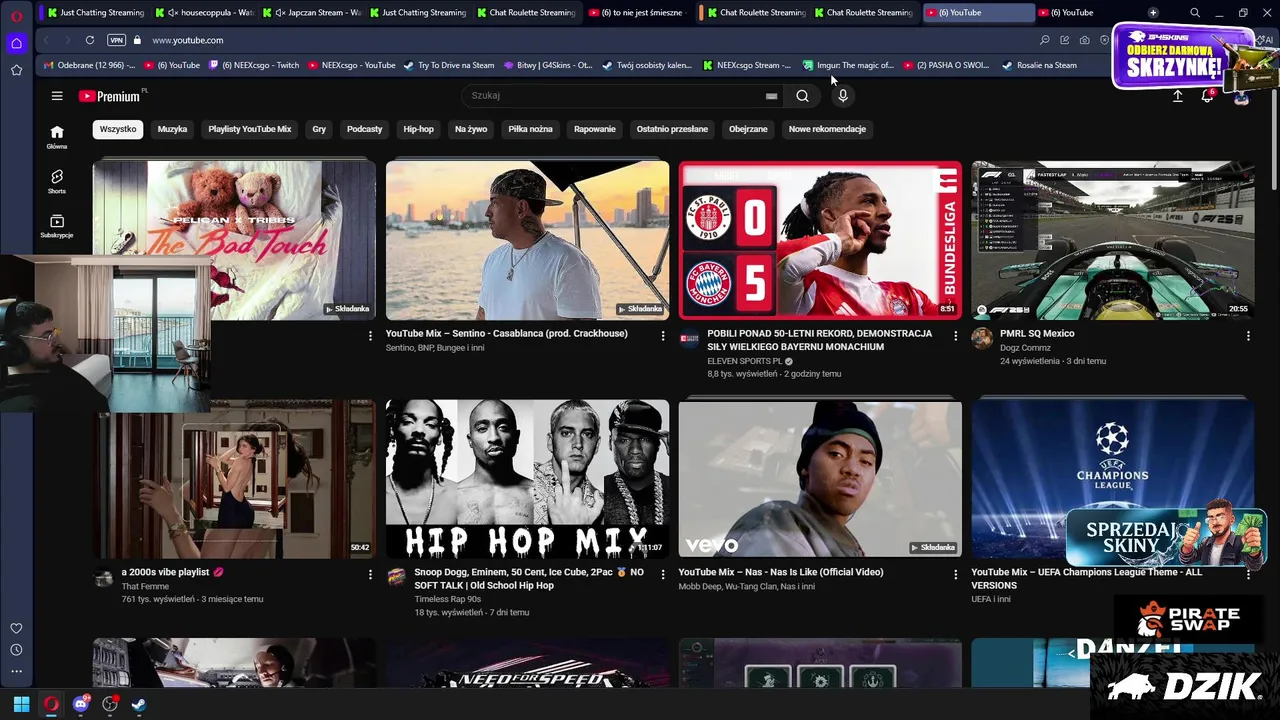1280x720 pixels.
Task: Open the heart icon in Opera sidebar
Action: point(16,628)
